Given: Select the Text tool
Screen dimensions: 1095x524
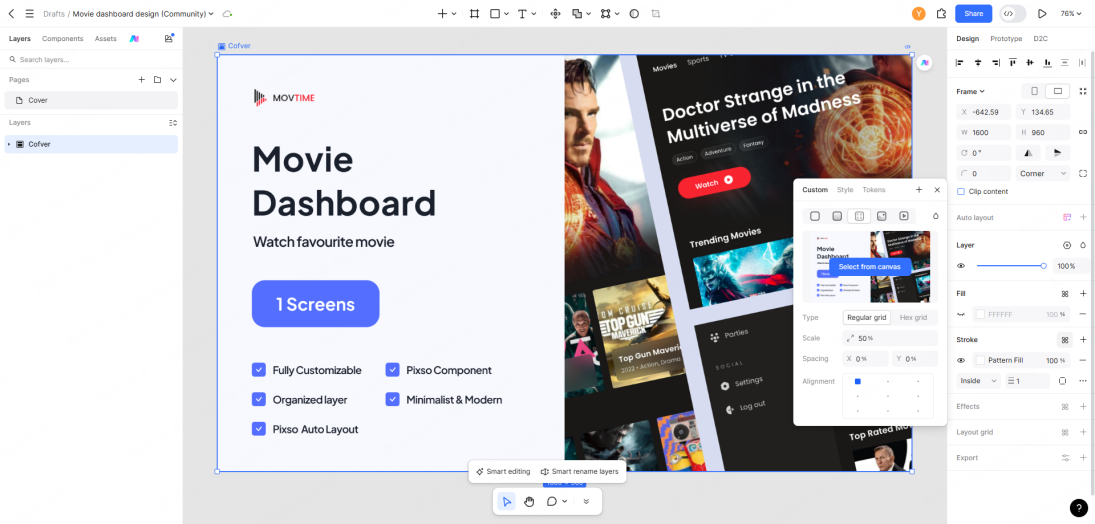Looking at the screenshot, I should (522, 13).
